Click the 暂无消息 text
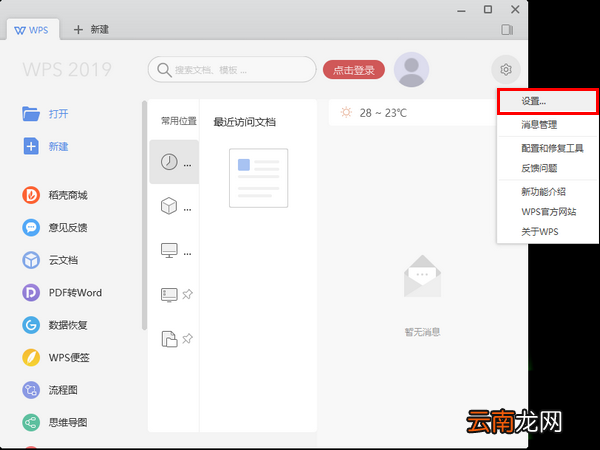Viewport: 600px width, 450px height. point(422,332)
